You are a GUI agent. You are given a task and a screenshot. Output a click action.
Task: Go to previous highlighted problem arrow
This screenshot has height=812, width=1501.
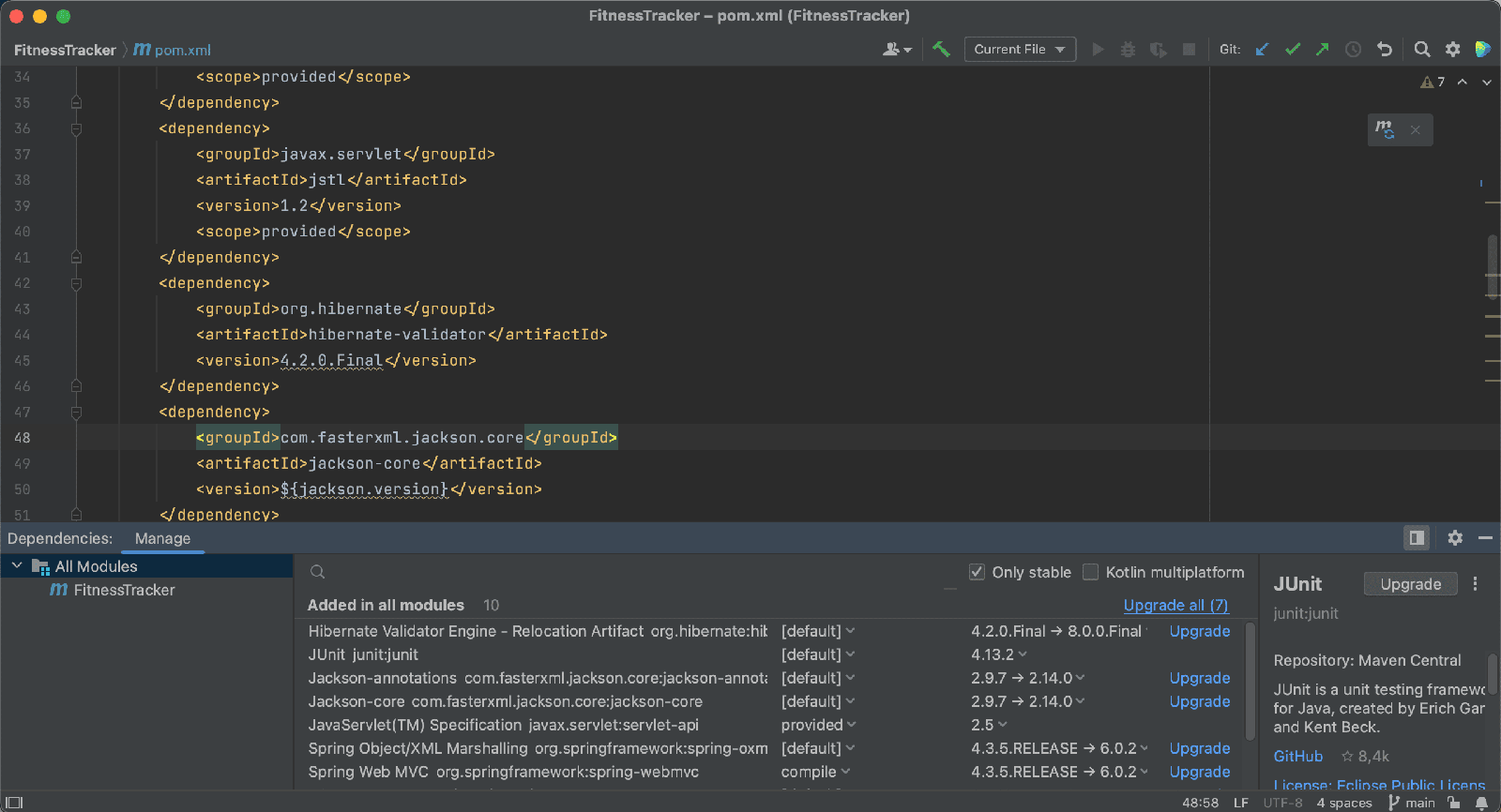click(1462, 82)
